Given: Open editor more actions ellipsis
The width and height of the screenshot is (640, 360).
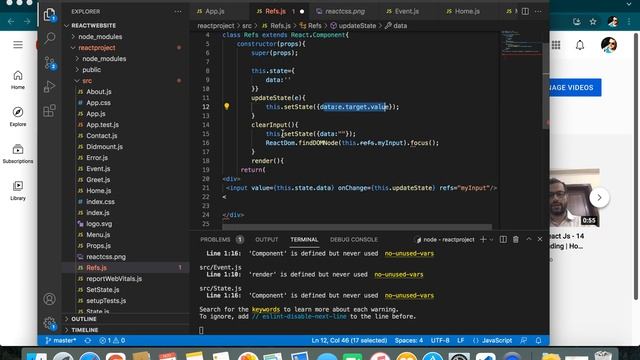Looking at the screenshot, I should (x=538, y=11).
